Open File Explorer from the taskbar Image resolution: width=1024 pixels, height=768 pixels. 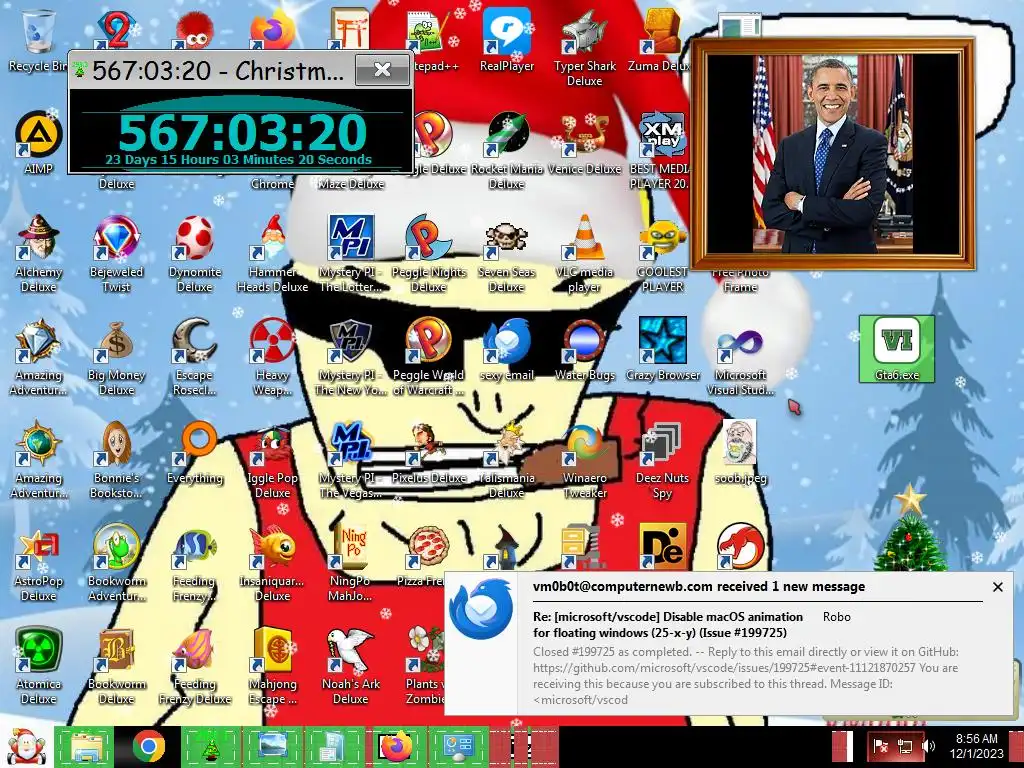(x=86, y=747)
